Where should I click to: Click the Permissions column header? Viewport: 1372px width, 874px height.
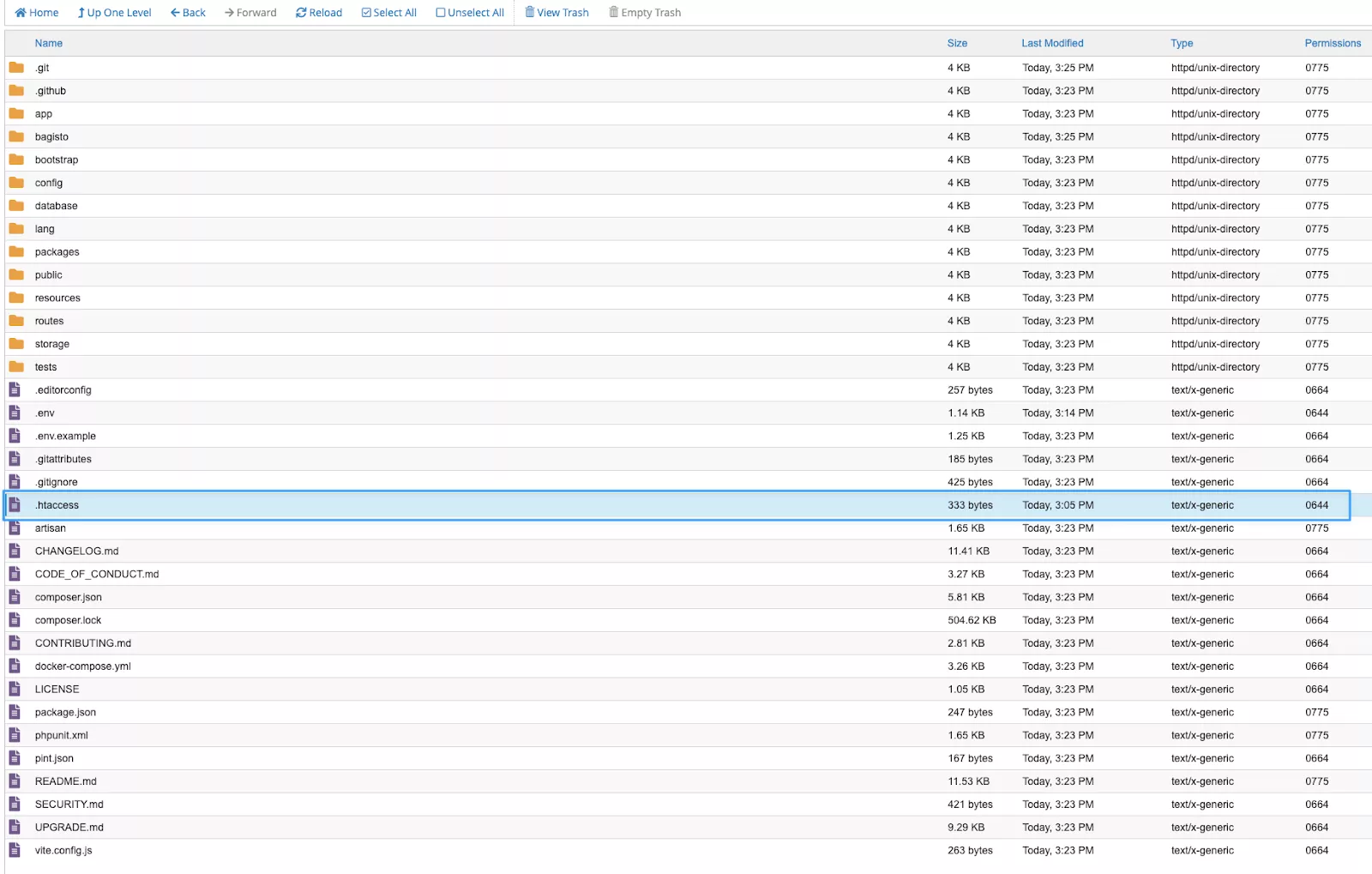(x=1332, y=43)
